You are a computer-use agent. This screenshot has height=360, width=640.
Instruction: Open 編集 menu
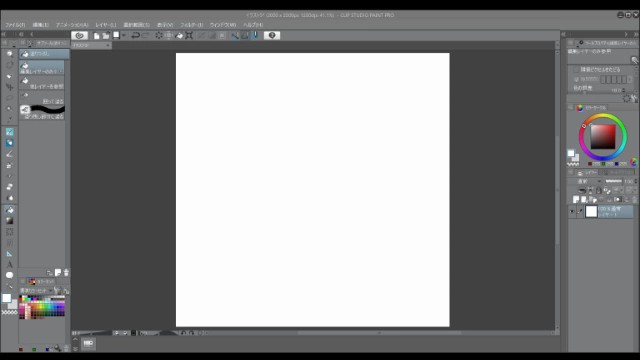coord(40,25)
